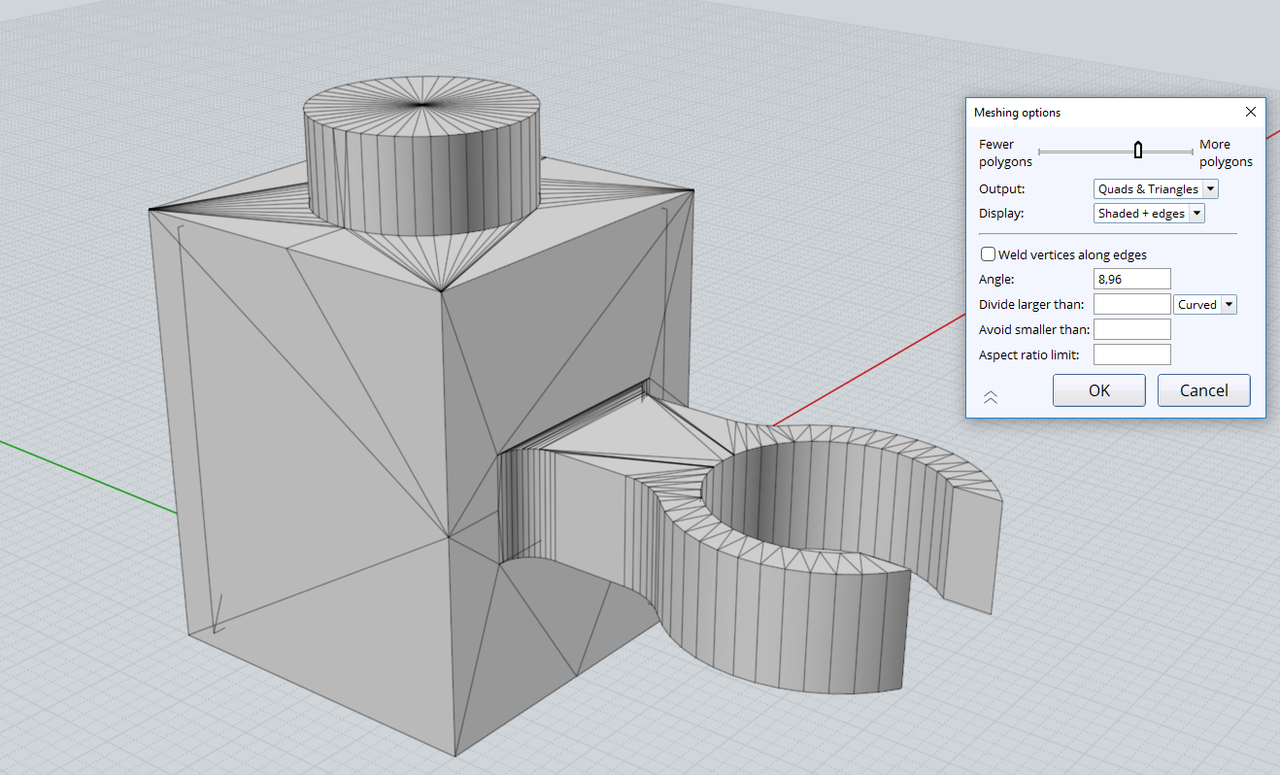Enable Weld vertices along edges checkbox

click(x=988, y=255)
